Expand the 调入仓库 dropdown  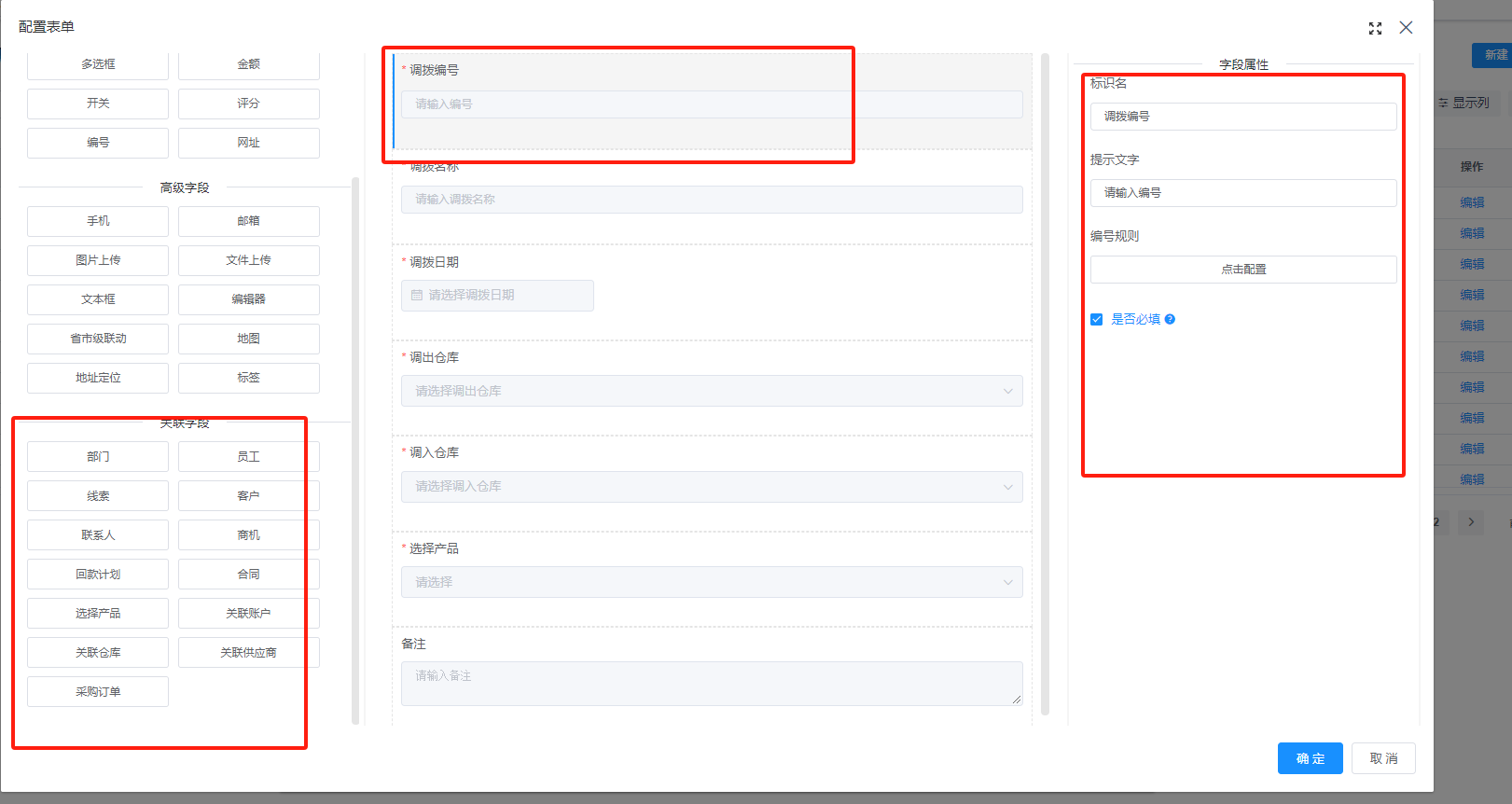point(712,486)
